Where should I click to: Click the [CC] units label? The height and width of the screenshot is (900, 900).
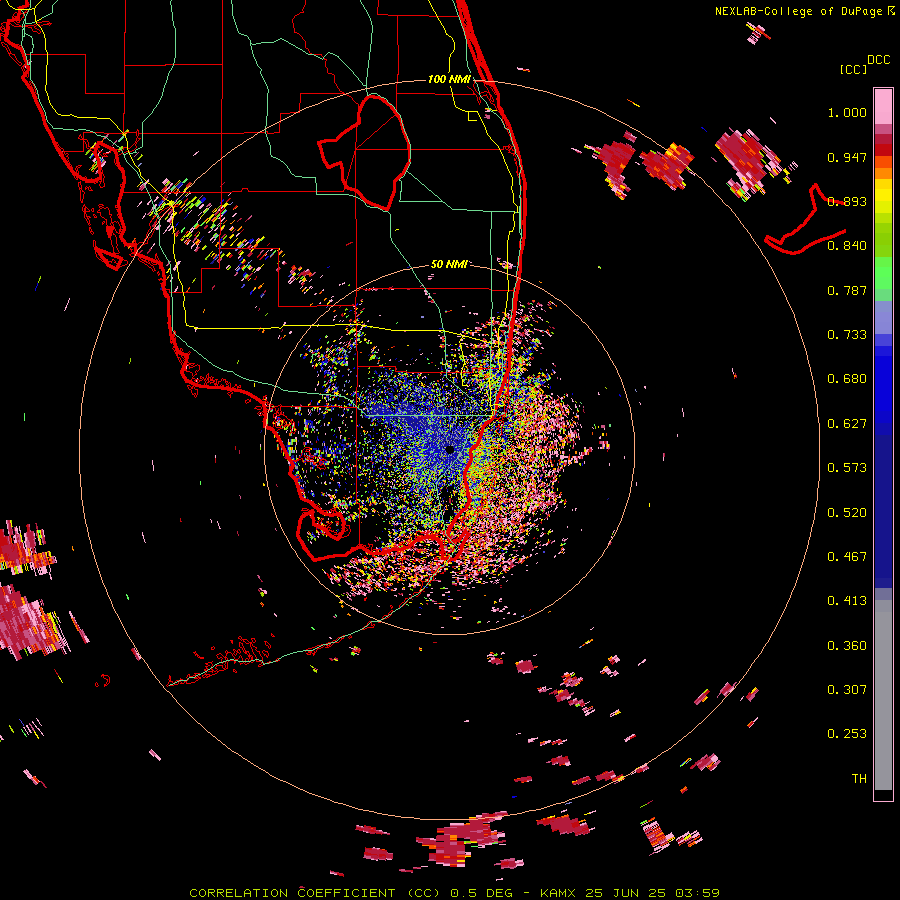coord(854,69)
